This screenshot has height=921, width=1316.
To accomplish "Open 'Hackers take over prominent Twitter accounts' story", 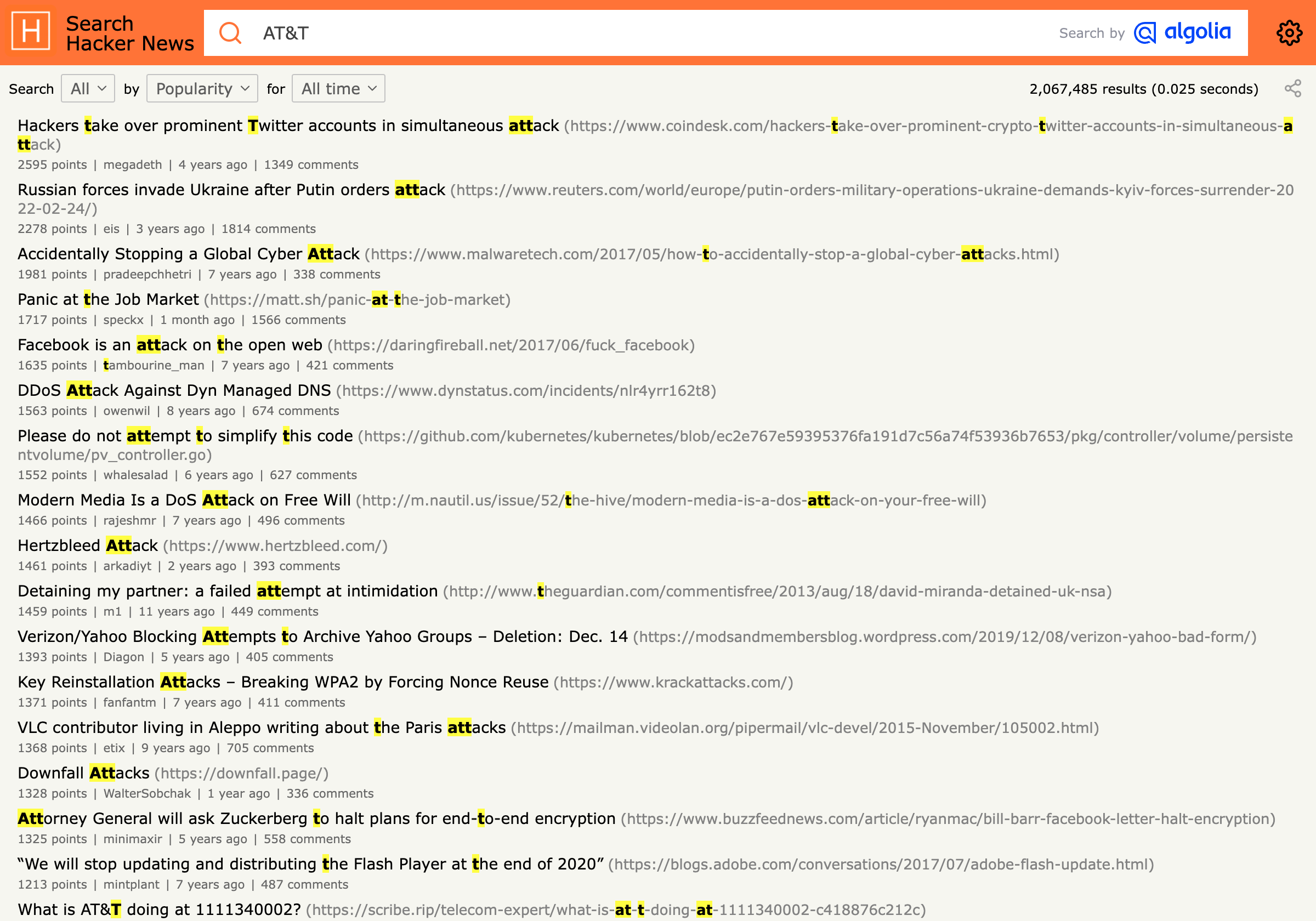I will click(288, 126).
